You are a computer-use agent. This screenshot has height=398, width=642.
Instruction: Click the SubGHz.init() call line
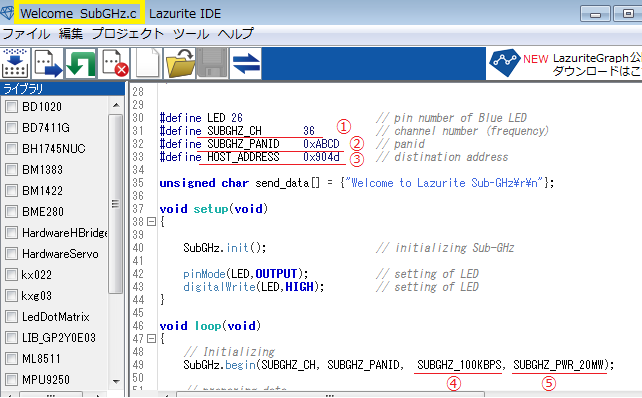pyautogui.click(x=225, y=248)
